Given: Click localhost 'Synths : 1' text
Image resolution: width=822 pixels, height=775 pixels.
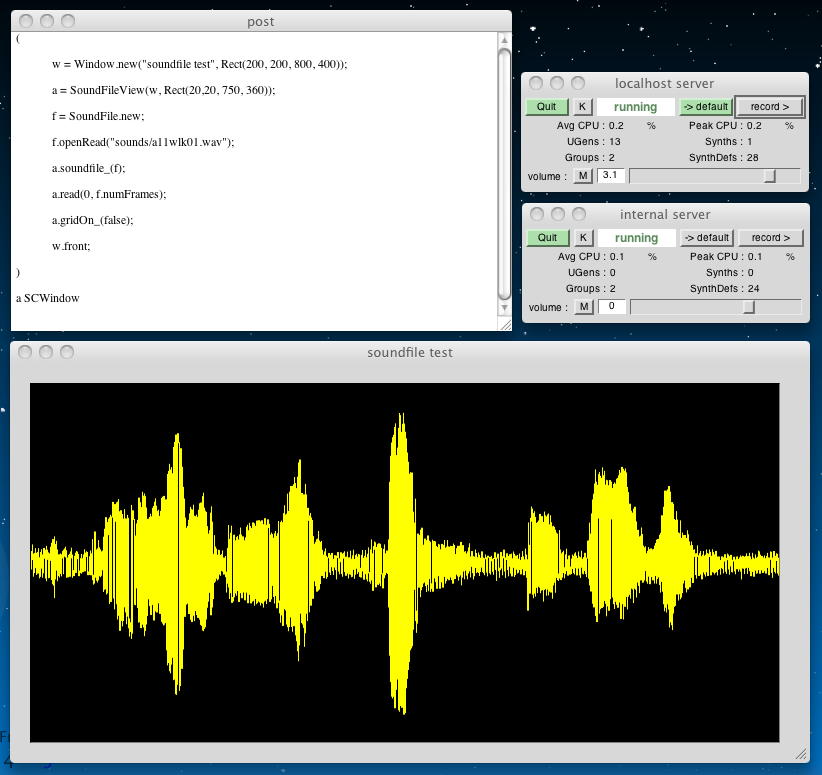Looking at the screenshot, I should 728,142.
